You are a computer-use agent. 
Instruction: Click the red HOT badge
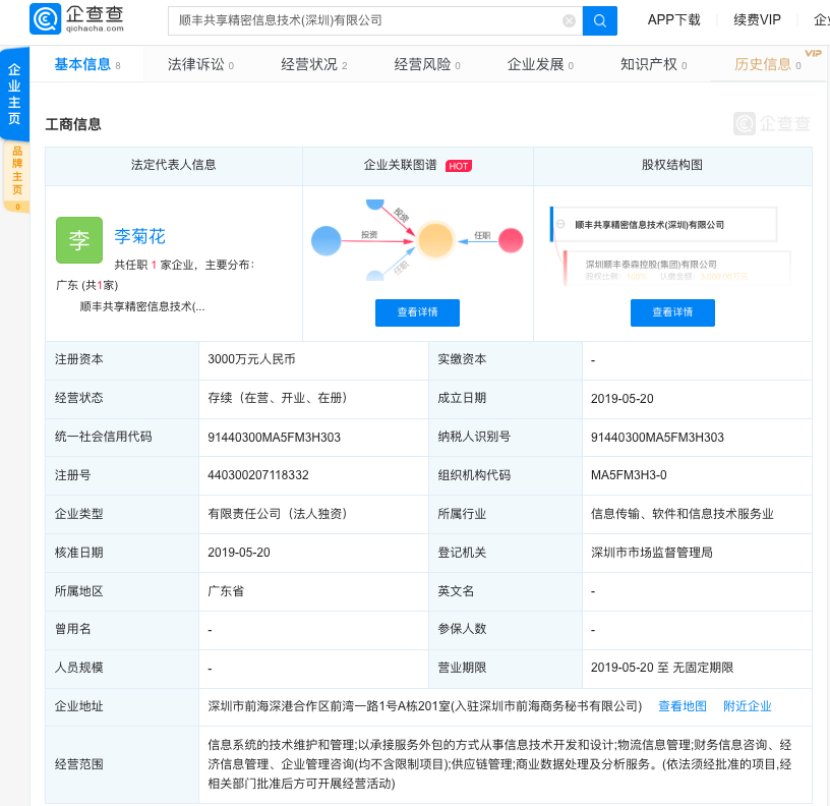point(459,166)
